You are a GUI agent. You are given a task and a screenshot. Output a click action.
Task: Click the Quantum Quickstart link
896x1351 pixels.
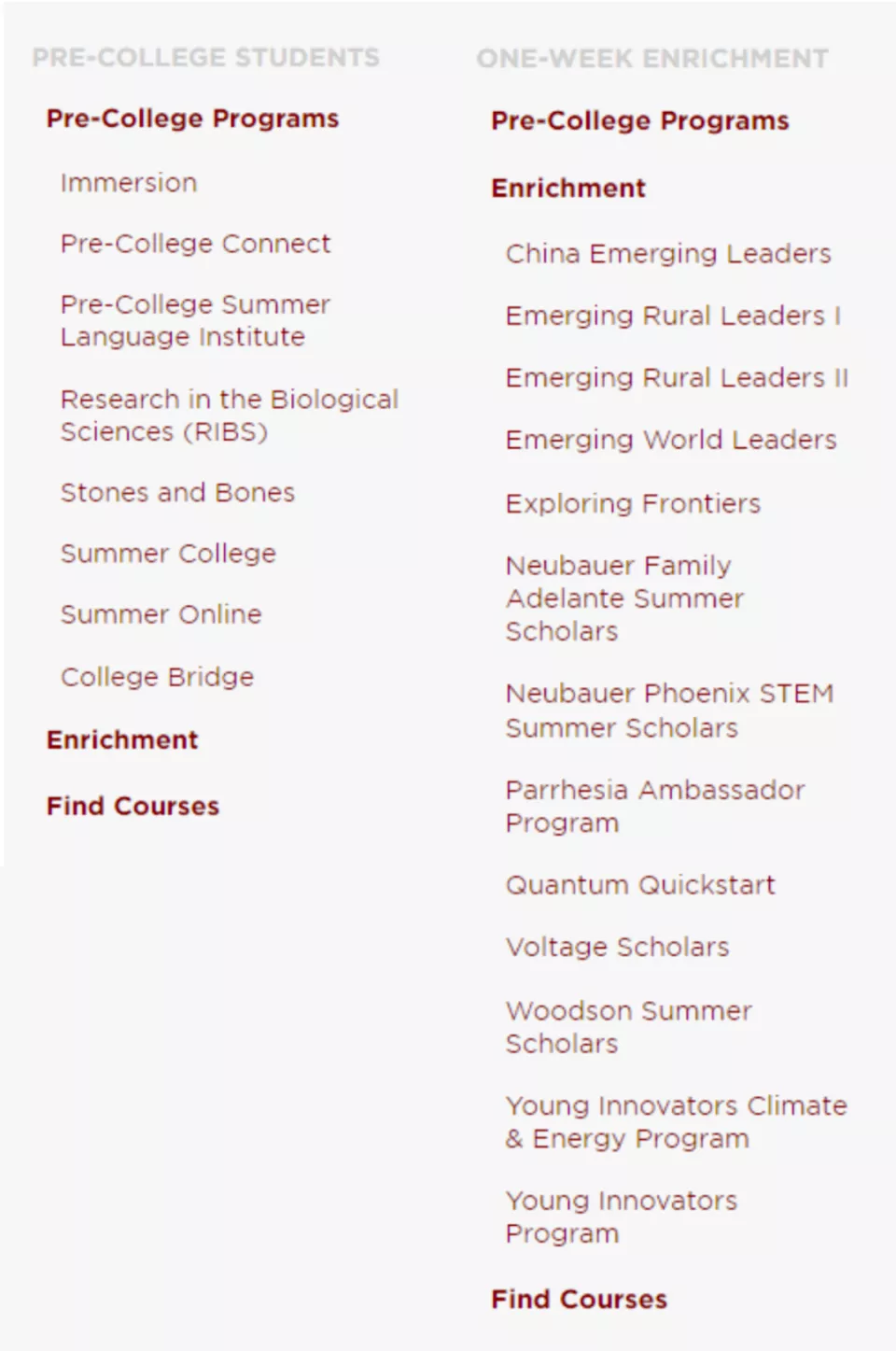pos(640,885)
